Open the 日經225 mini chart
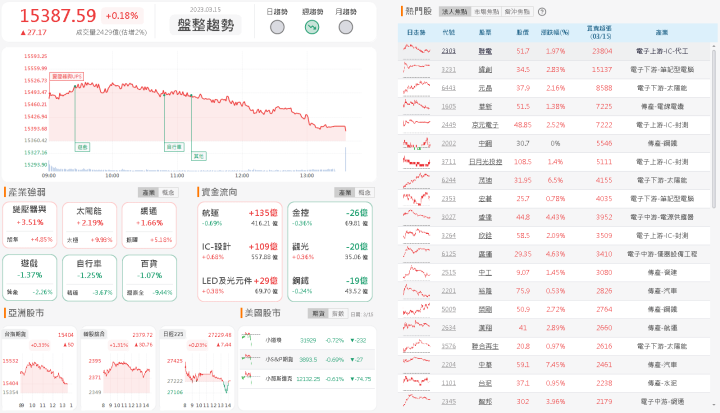The width and height of the screenshot is (720, 413). point(197,369)
